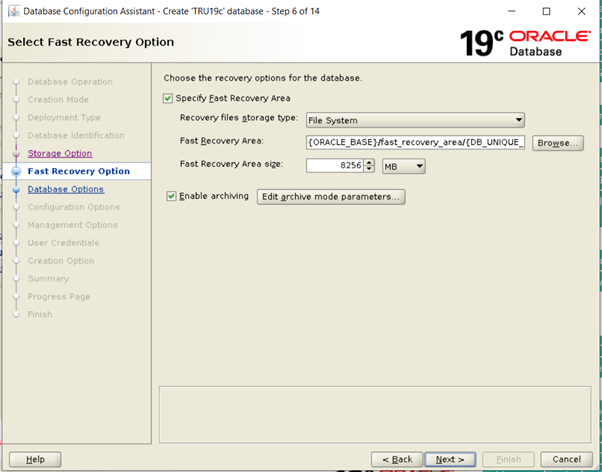Click the Fast Recovery Area path field
Screen dimensions: 602x472
[x=416, y=143]
